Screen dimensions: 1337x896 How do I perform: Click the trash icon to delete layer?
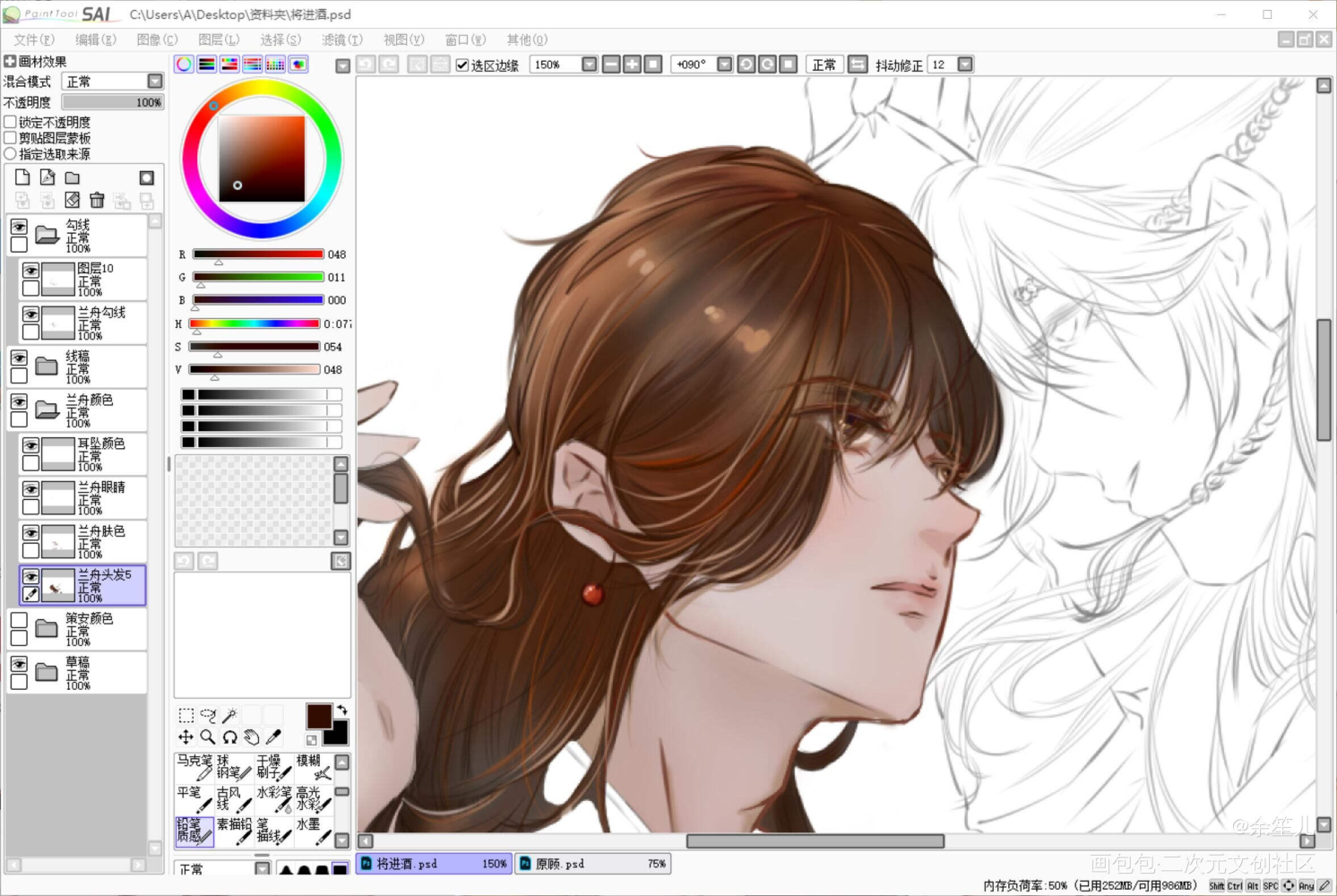pyautogui.click(x=97, y=200)
